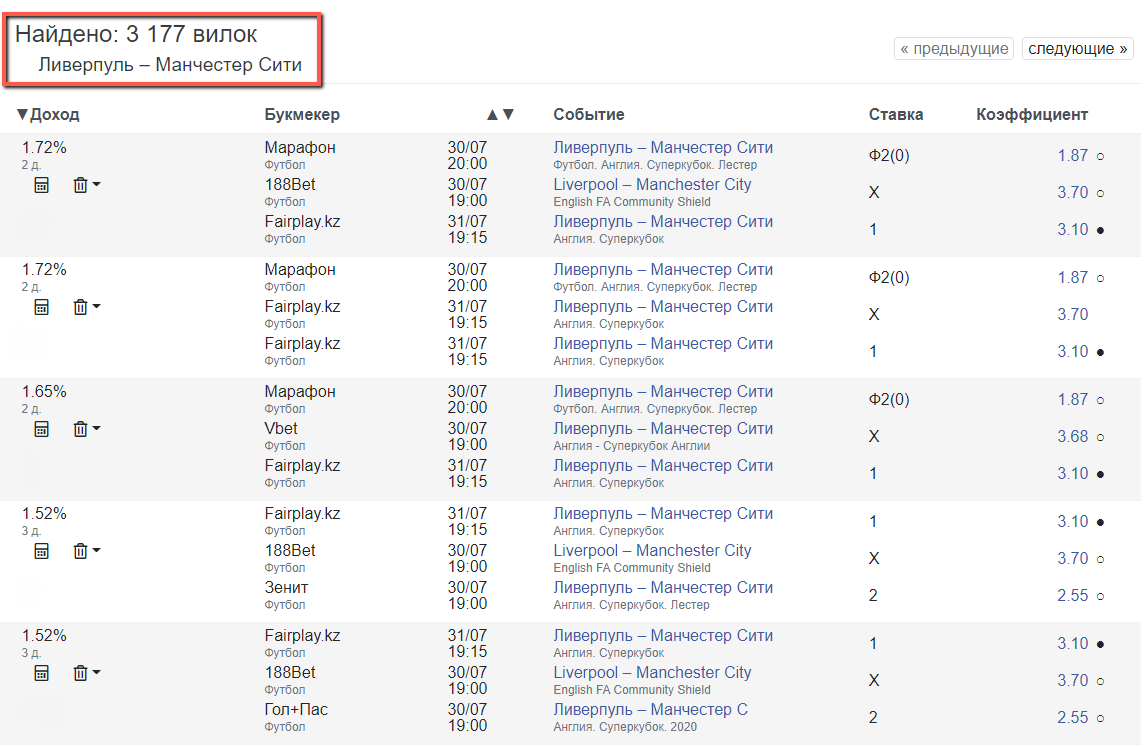Screen dimensions: 1144x747
Task: Sort by time ascending with the up arrow
Action: [x=492, y=115]
